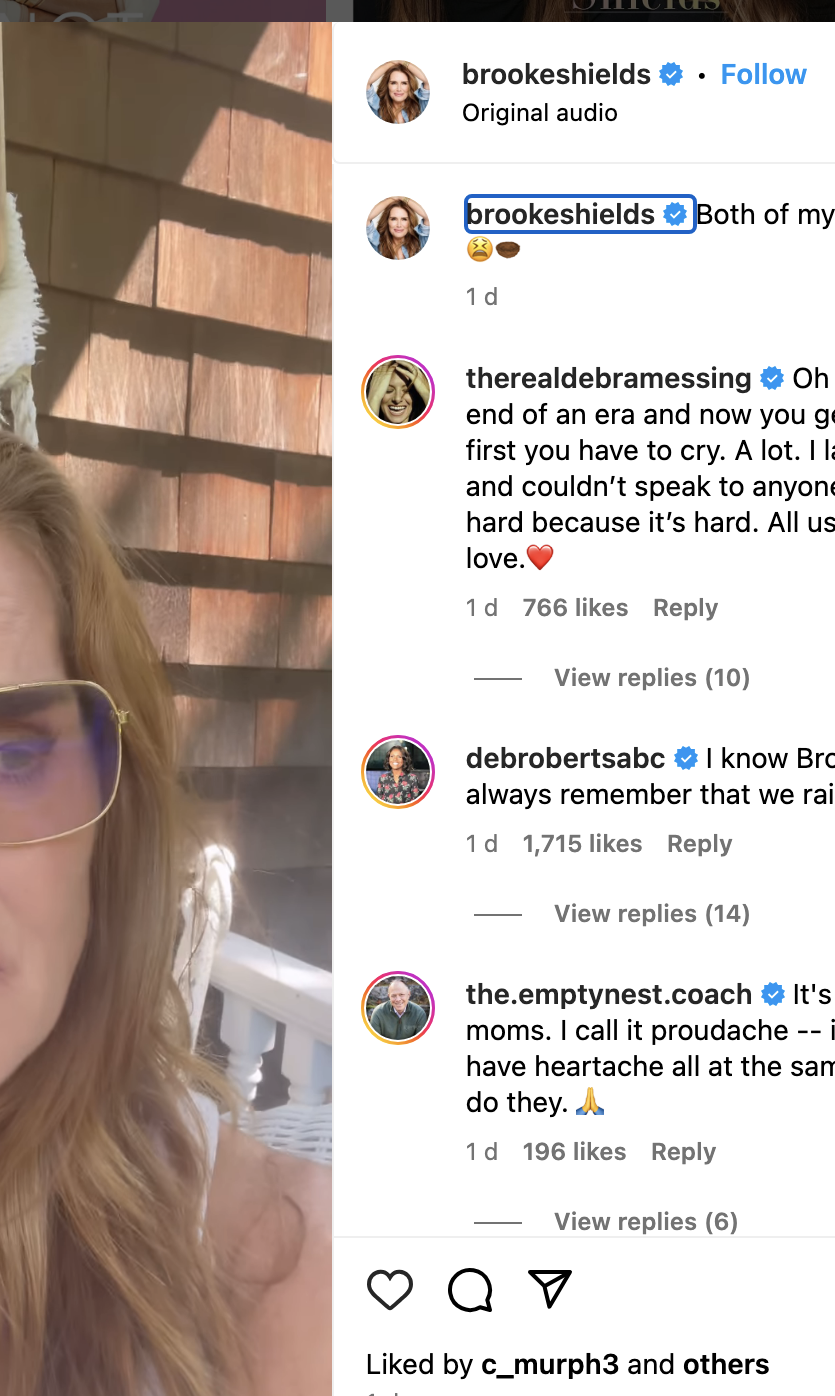The image size is (835, 1396).
Task: Open comments with the speech bubble icon
Action: 470,1289
